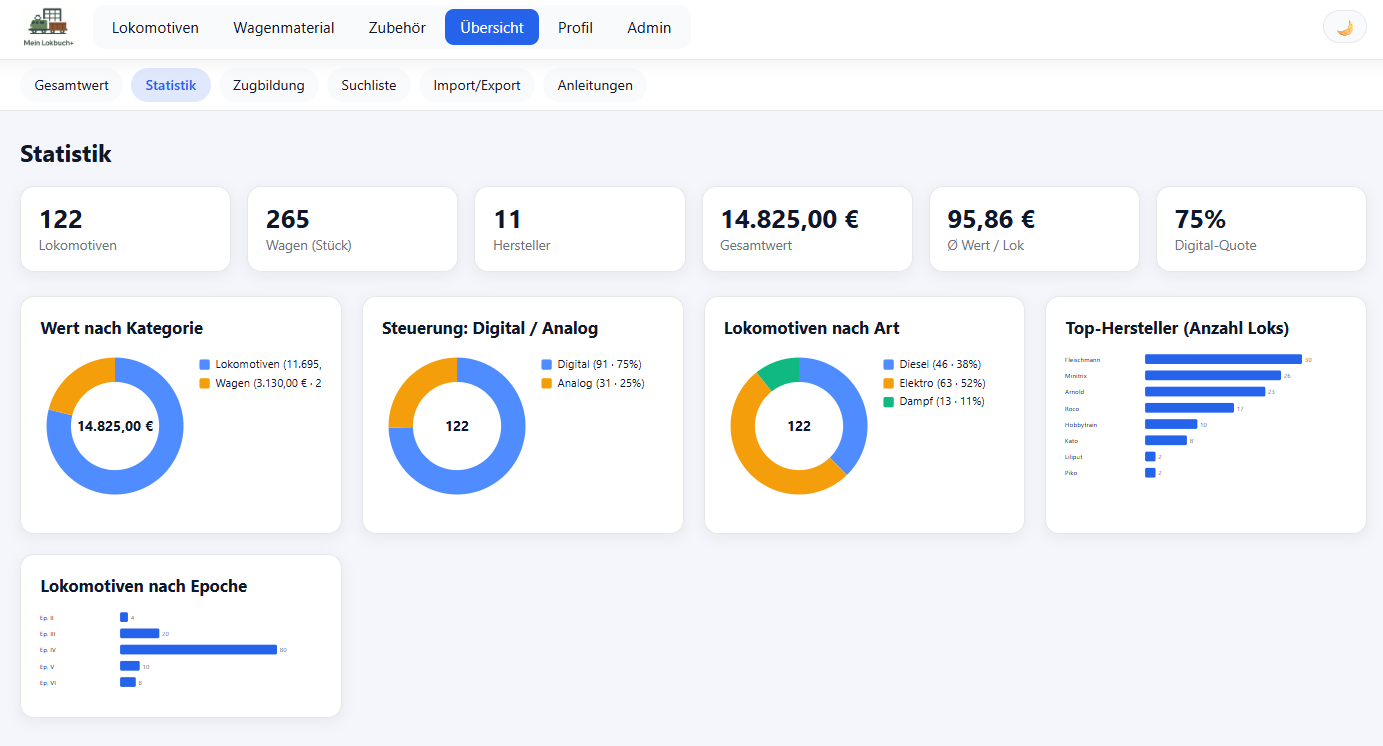Click 'Ep. II' label in Epoche chart
This screenshot has height=746, width=1383.
46,618
